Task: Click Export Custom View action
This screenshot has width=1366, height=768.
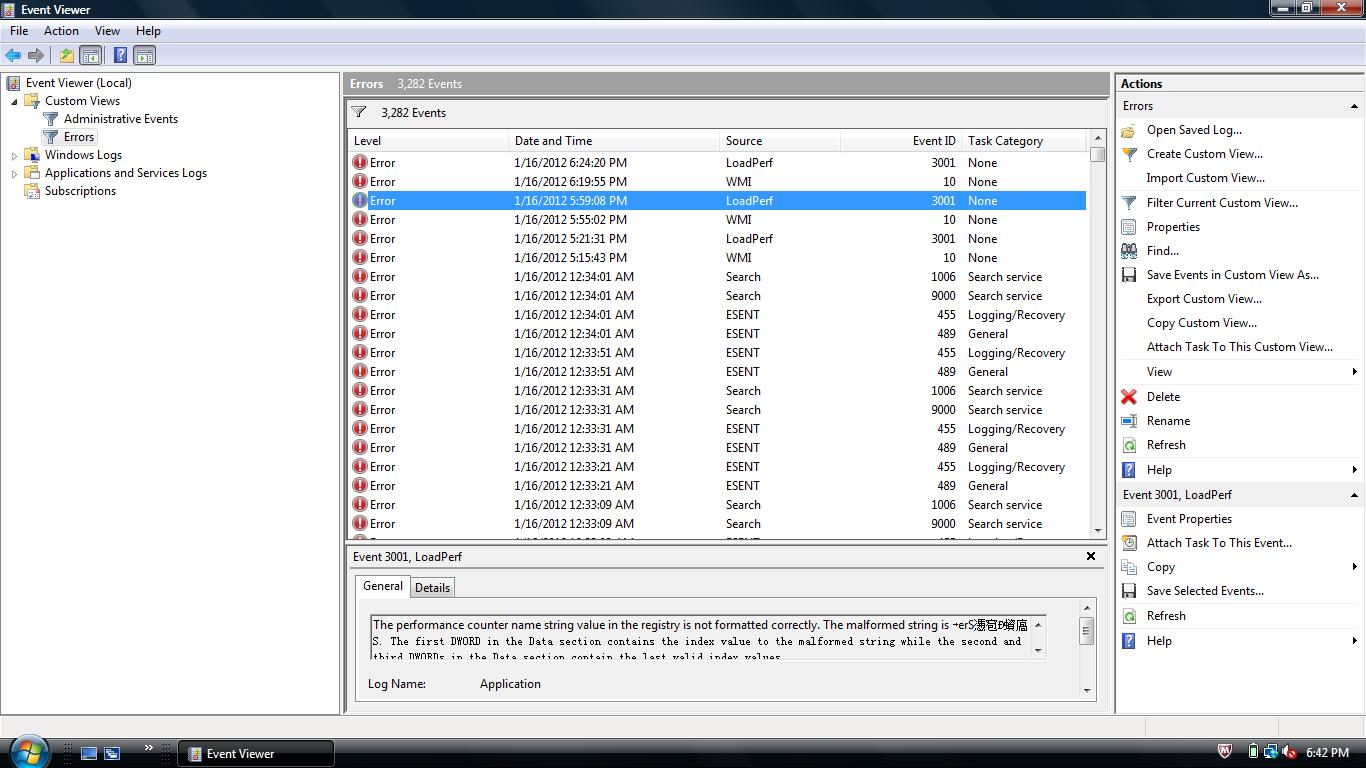Action: click(1204, 299)
